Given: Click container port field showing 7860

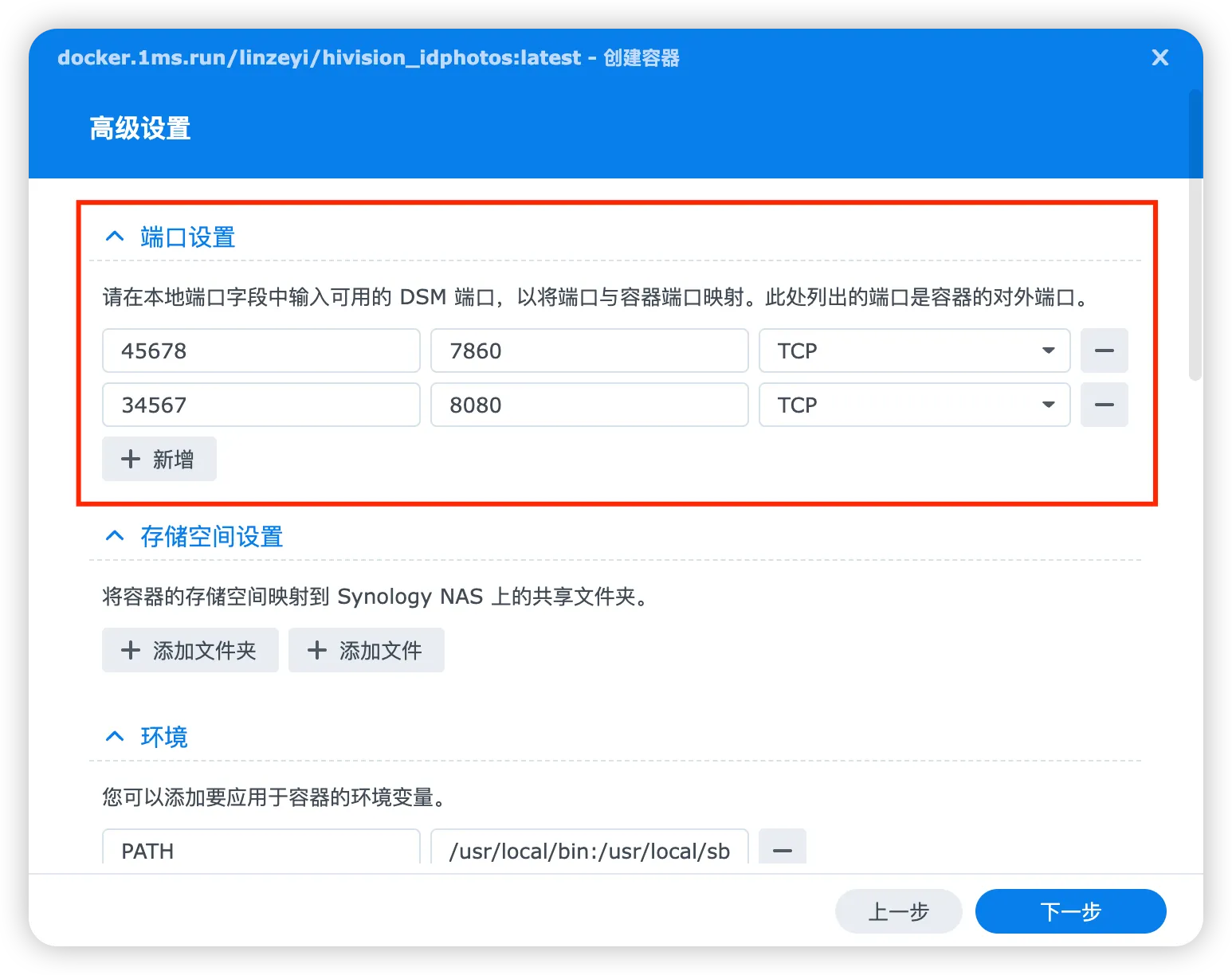Looking at the screenshot, I should click(590, 350).
